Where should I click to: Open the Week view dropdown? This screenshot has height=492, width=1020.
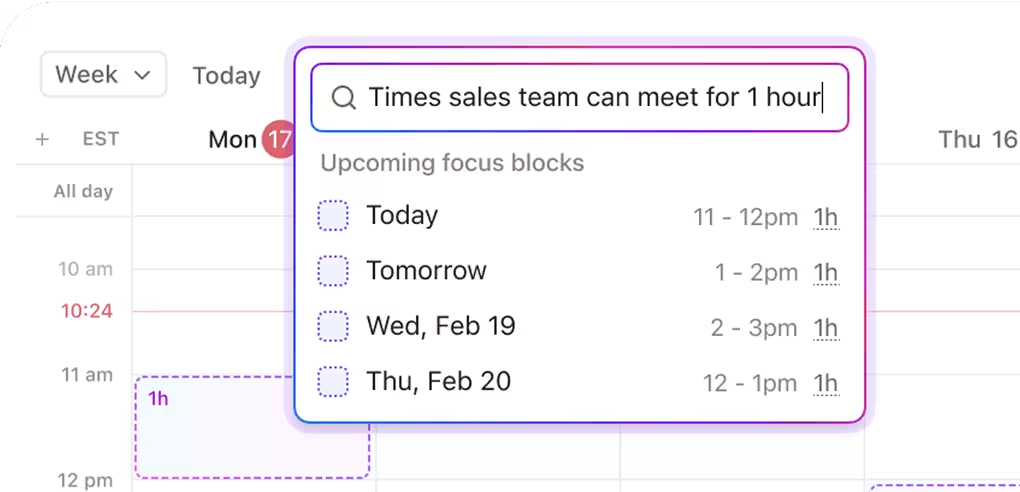click(103, 75)
